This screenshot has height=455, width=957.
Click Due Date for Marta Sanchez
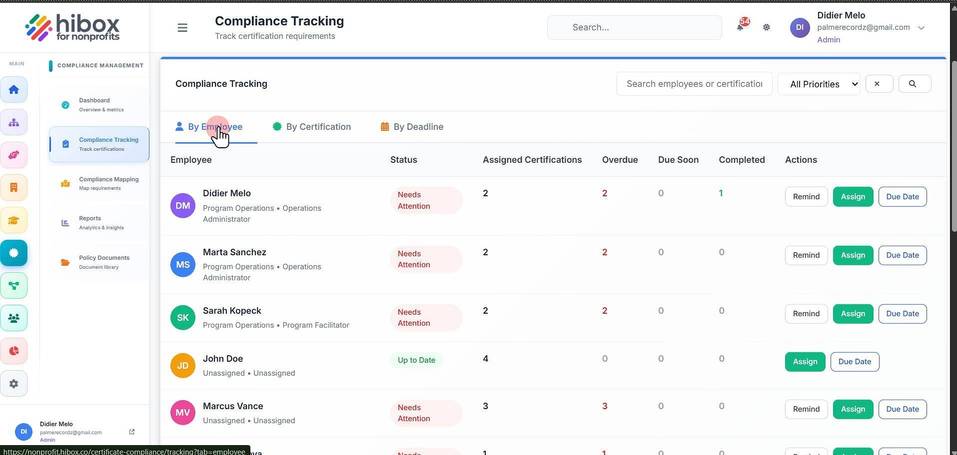(x=903, y=255)
